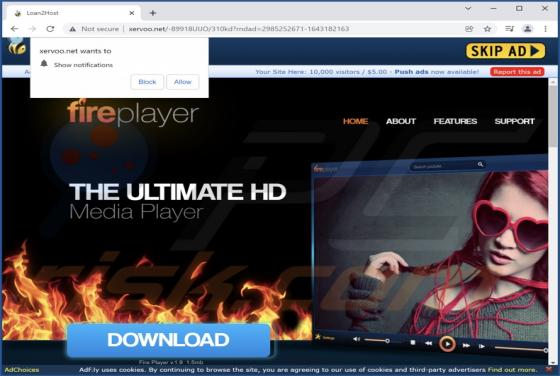Open the ABOUT menu item
560x376 pixels.
(401, 121)
